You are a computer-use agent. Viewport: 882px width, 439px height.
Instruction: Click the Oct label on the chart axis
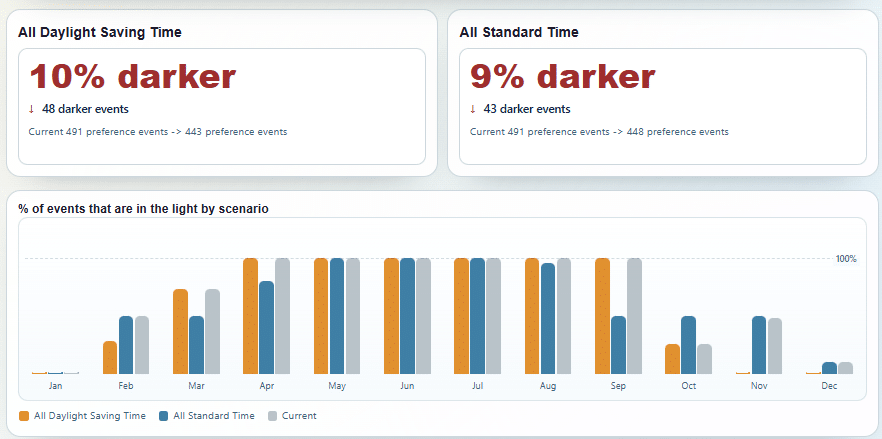point(688,386)
